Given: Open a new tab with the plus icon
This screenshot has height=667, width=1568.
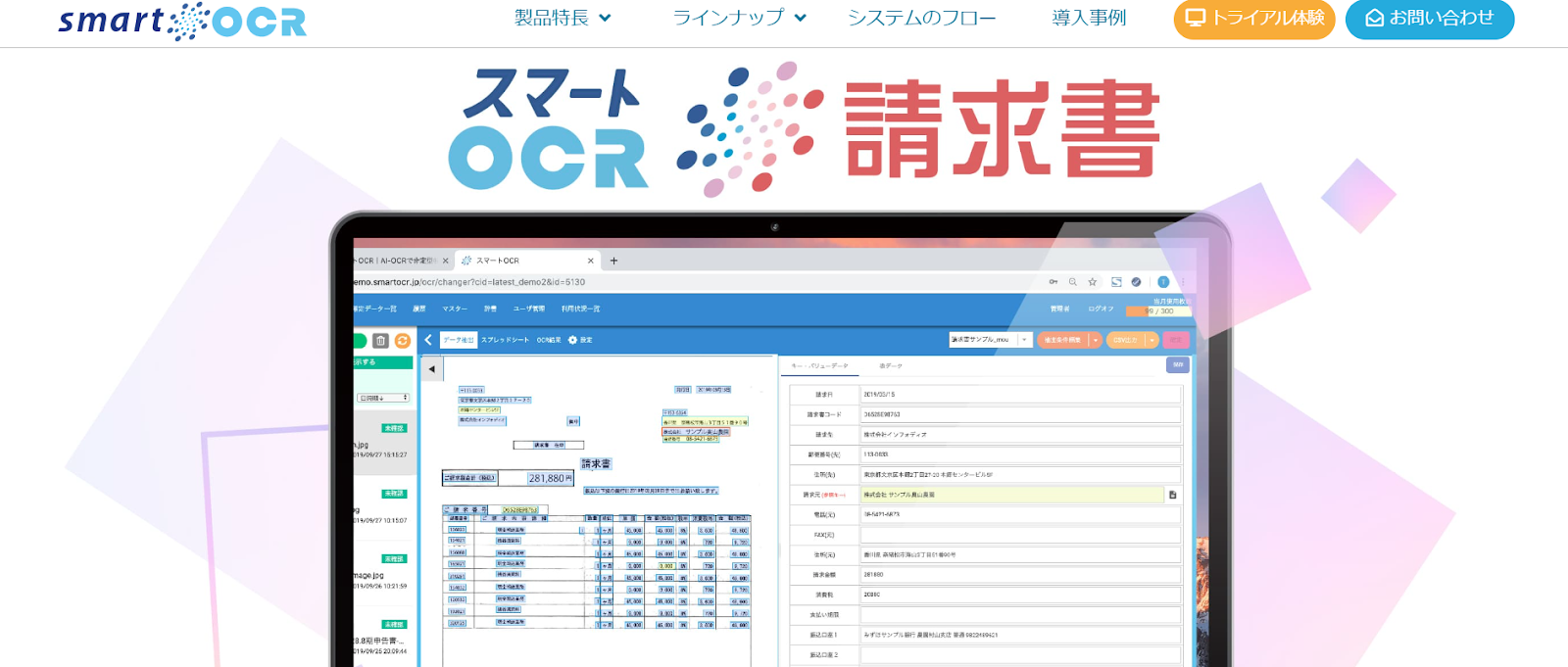Looking at the screenshot, I should click(614, 261).
